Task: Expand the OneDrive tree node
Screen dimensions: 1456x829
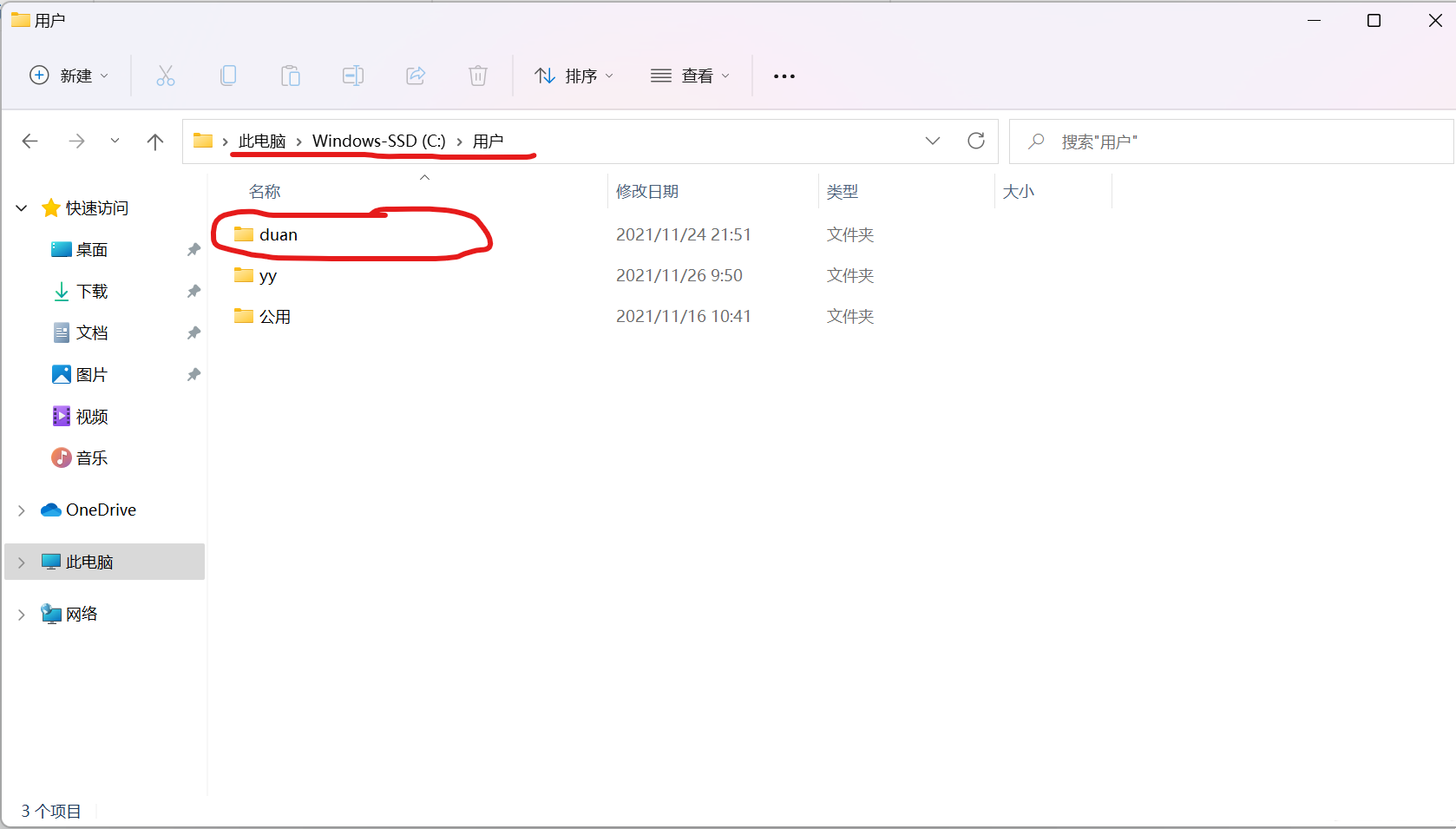Action: click(22, 510)
